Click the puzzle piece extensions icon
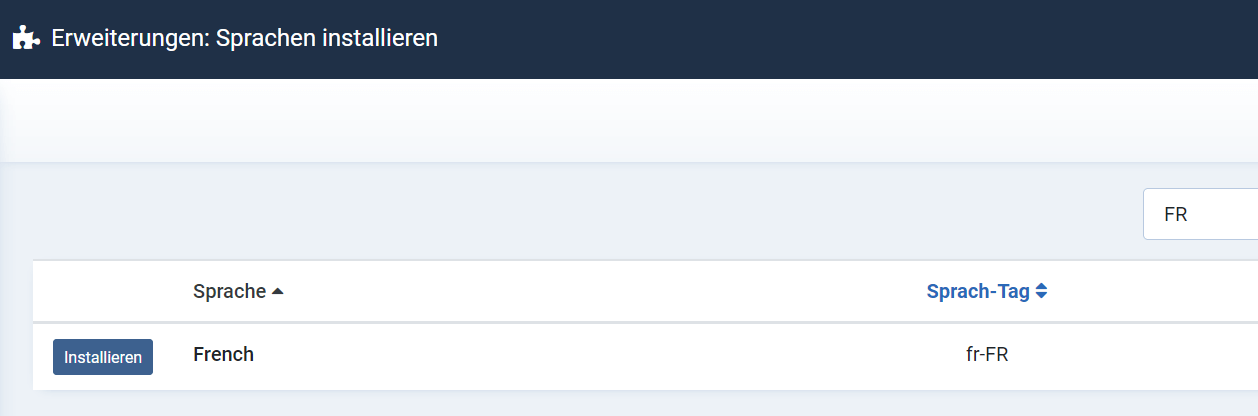1258x416 pixels. pos(26,39)
